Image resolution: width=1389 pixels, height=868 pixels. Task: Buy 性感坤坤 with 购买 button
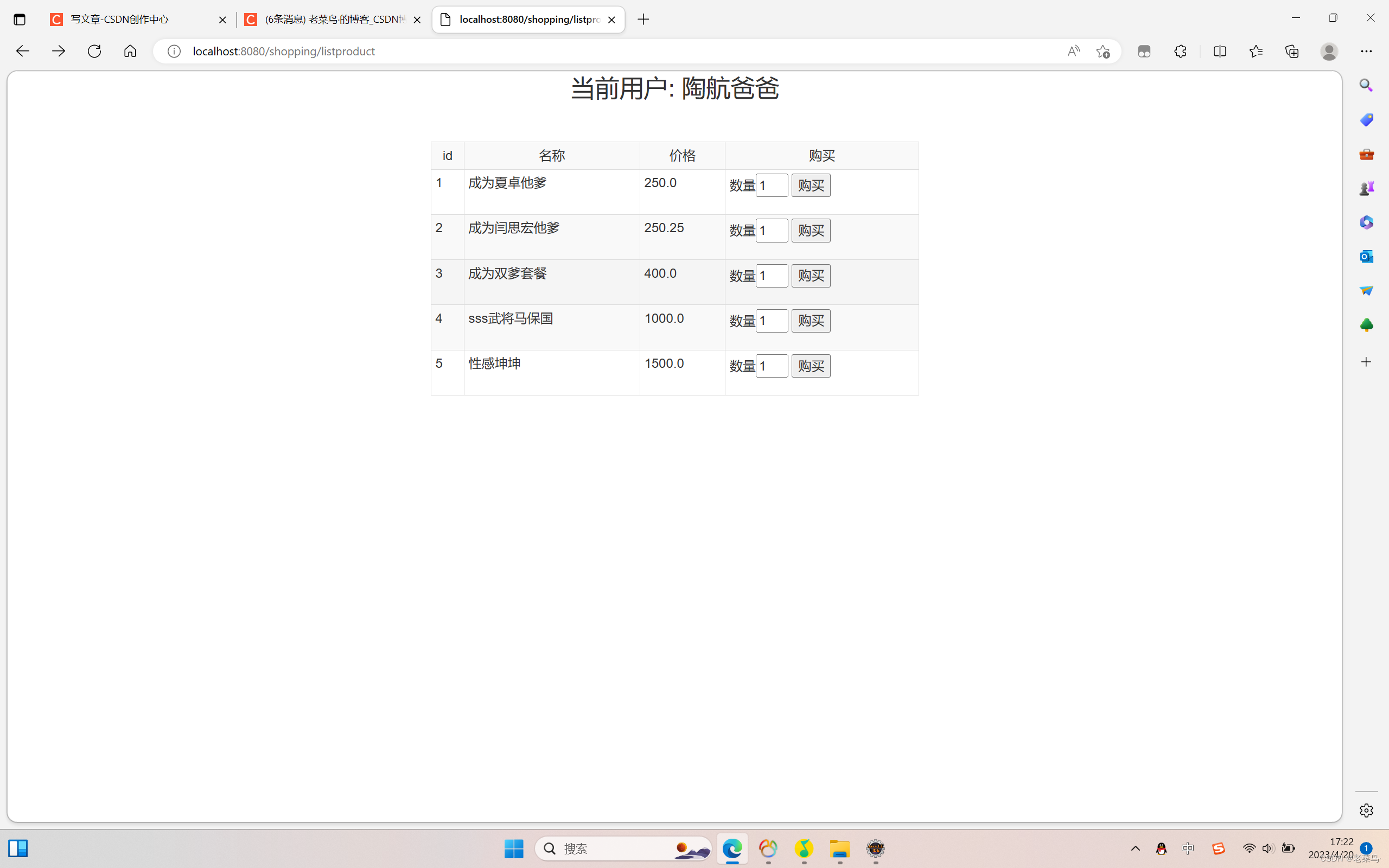pyautogui.click(x=811, y=366)
